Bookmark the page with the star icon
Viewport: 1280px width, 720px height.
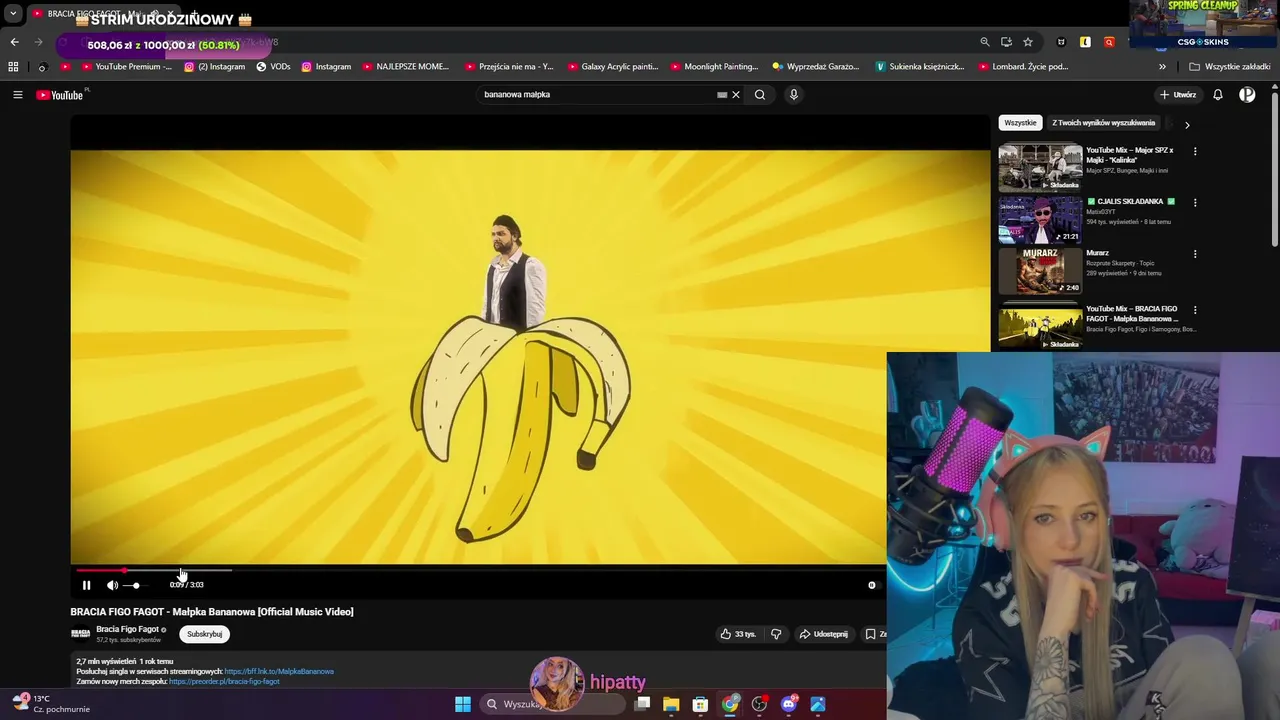click(x=1028, y=42)
